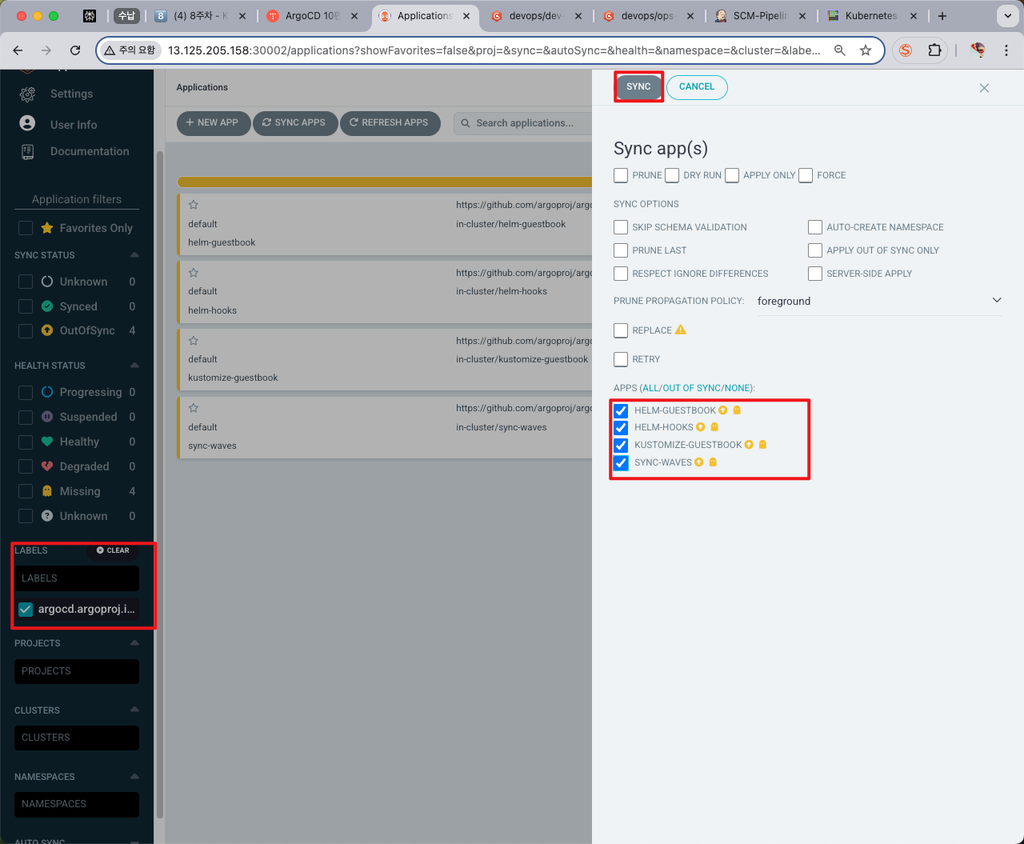Favorite the kustomize-guestbook app star

[193, 341]
